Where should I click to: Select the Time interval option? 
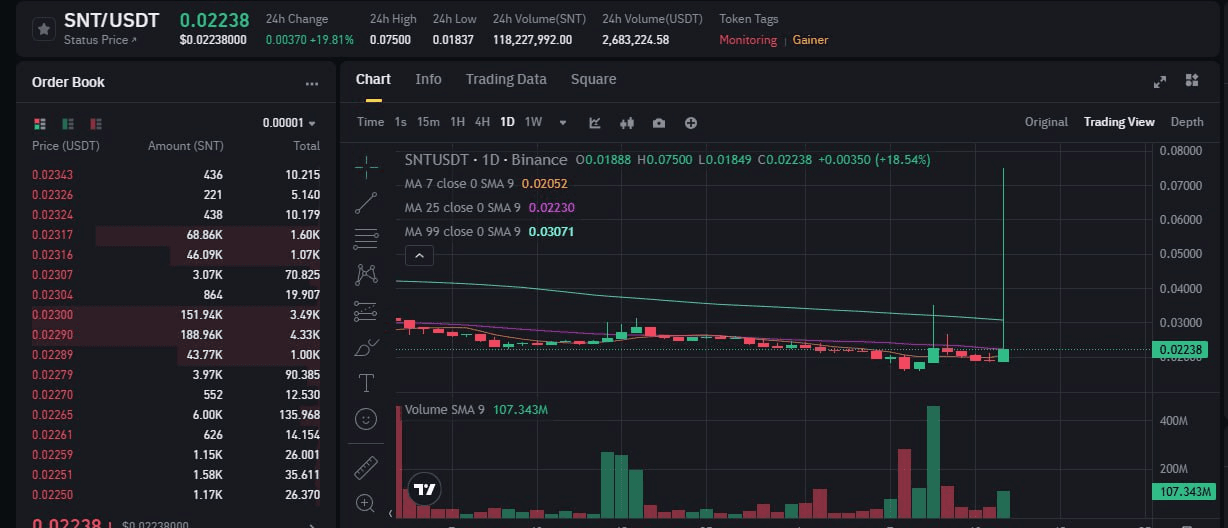pyautogui.click(x=370, y=122)
